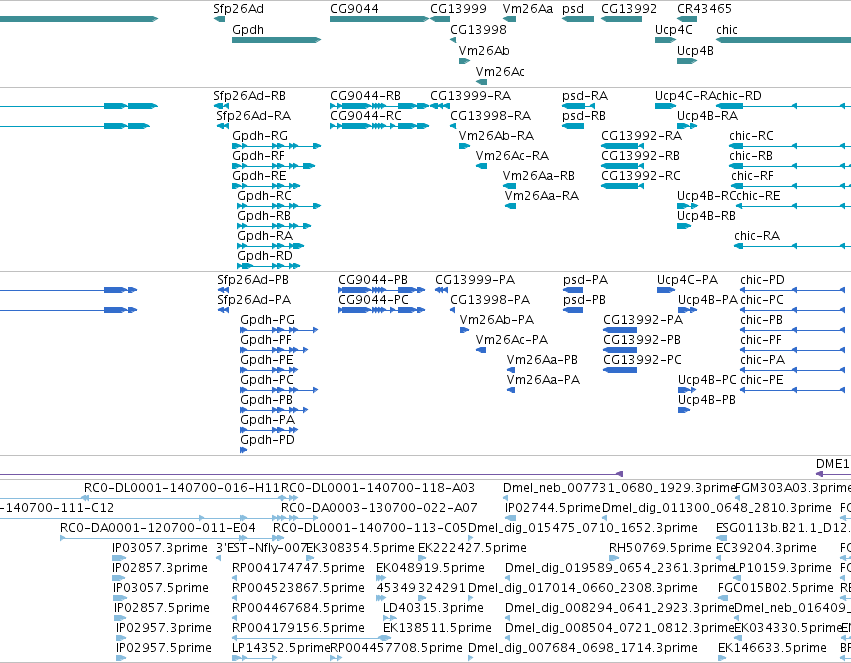Click EST RC0-DA0001-120700-011-E04
The height and width of the screenshot is (663, 851).
coord(157,528)
